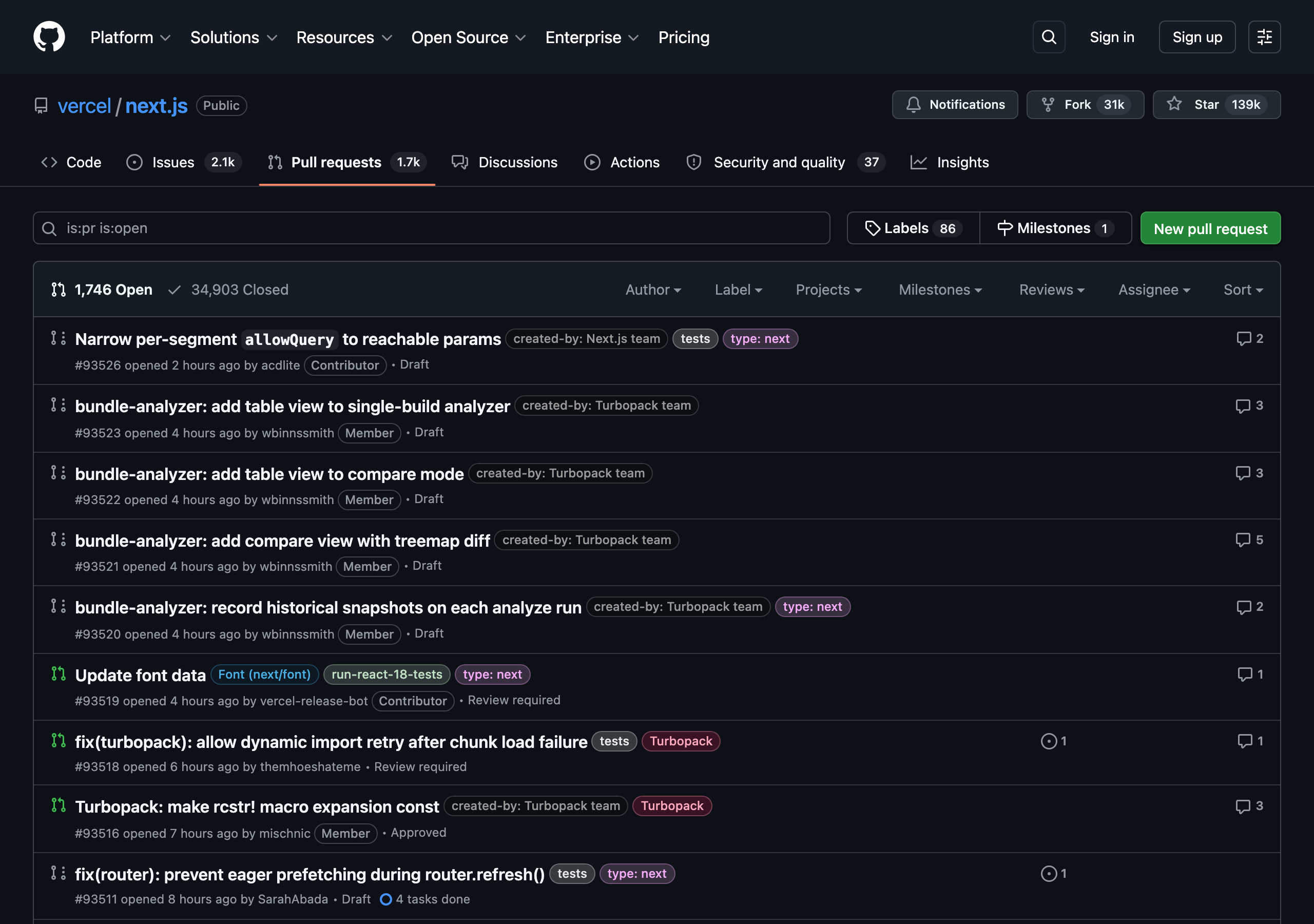Expand the Enterprise menu

click(x=592, y=37)
